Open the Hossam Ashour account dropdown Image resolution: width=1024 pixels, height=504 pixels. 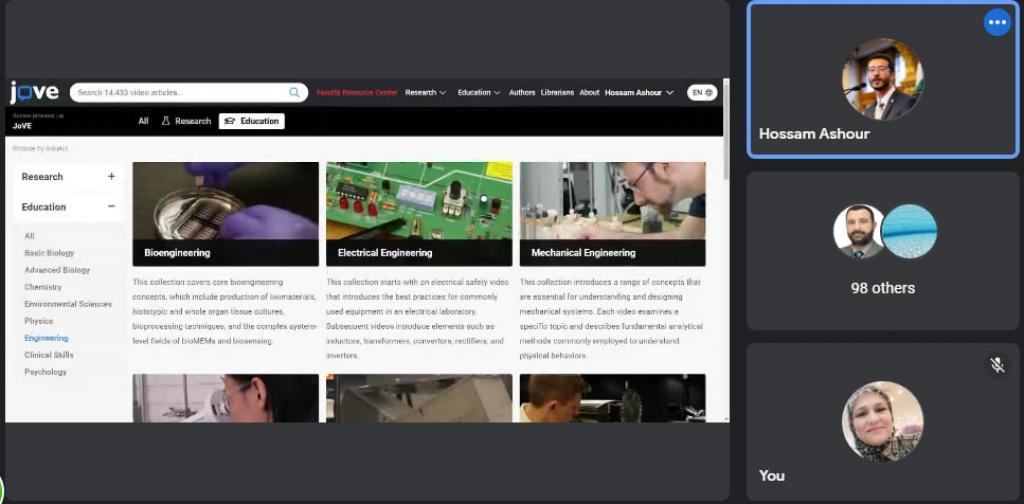pos(639,93)
